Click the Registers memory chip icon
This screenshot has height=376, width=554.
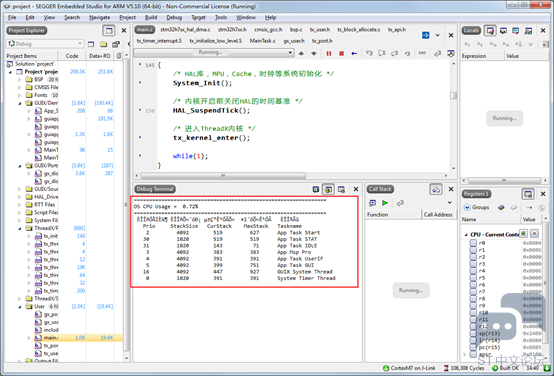501,207
